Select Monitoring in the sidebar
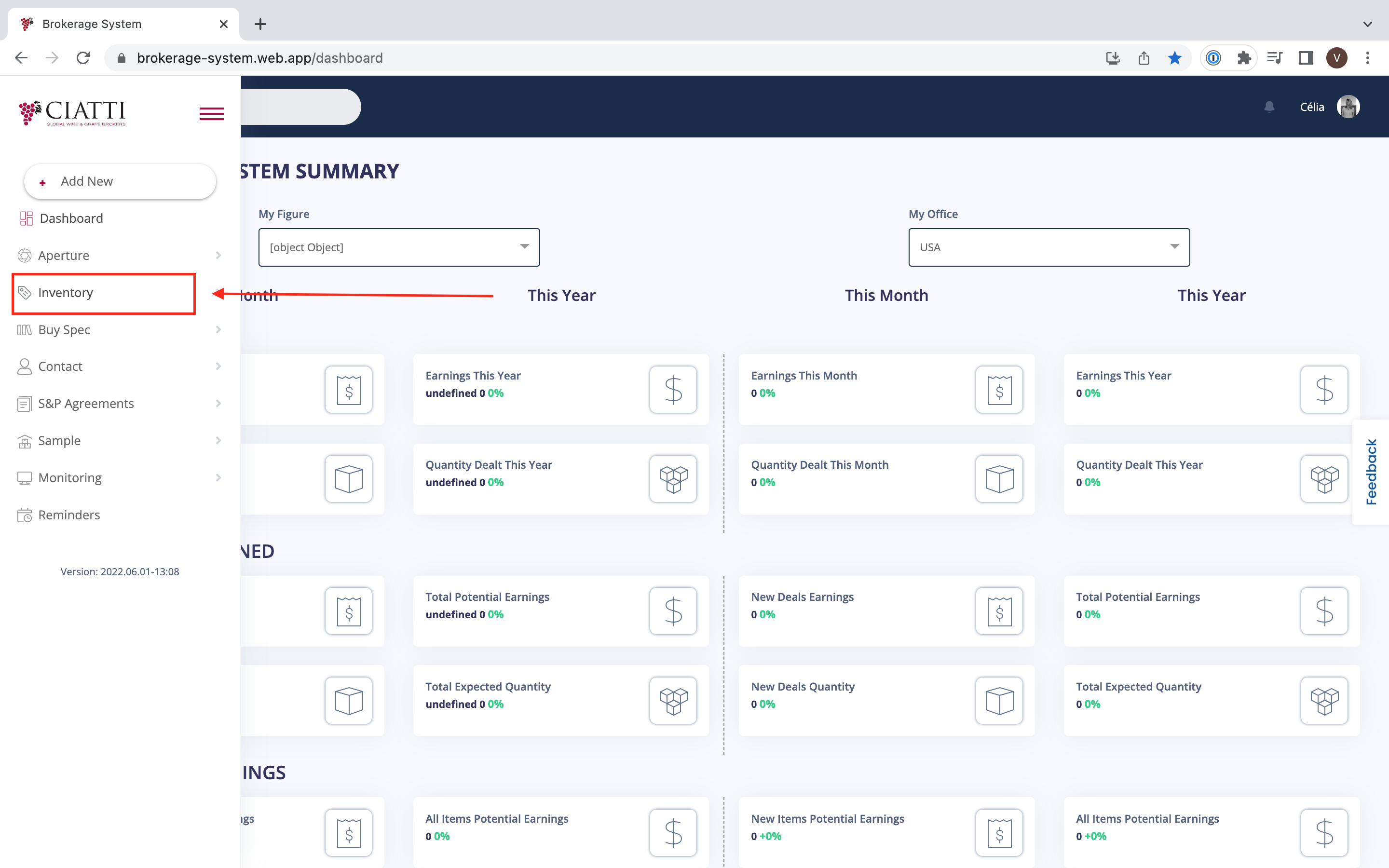This screenshot has width=1389, height=868. pos(69,477)
